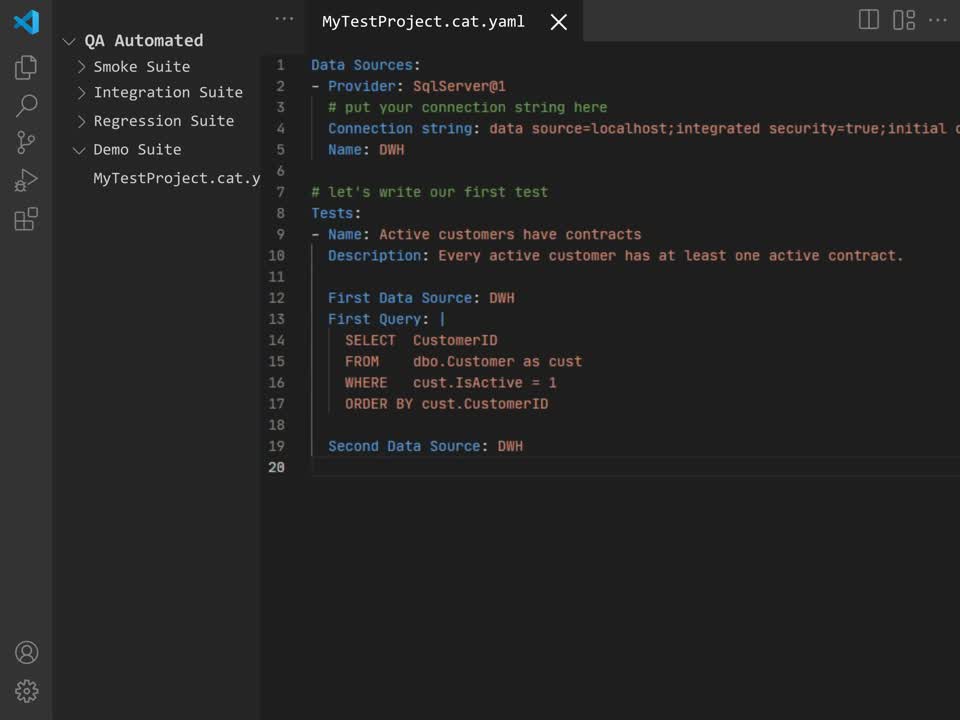Open Explorer more actions ellipsis
The width and height of the screenshot is (960, 720).
click(284, 18)
